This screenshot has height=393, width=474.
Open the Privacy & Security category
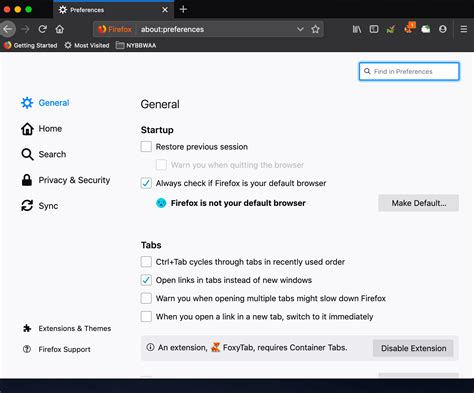[66, 180]
